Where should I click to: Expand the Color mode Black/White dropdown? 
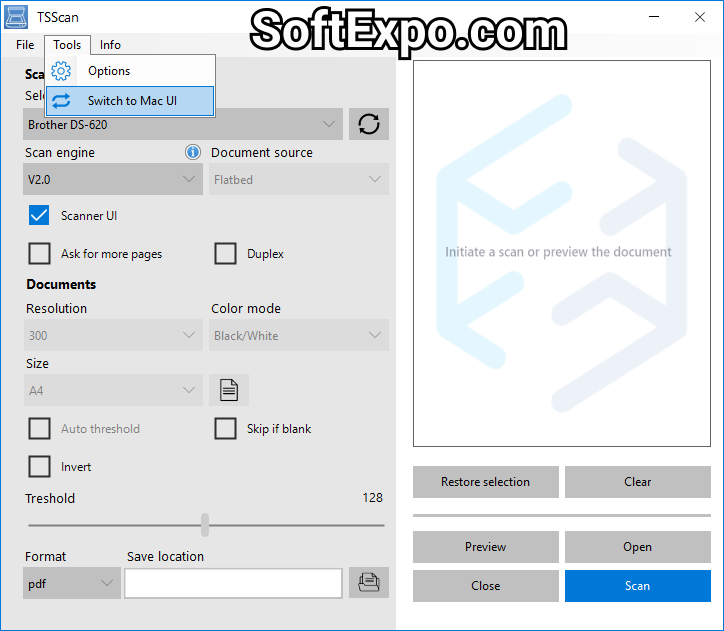(299, 335)
